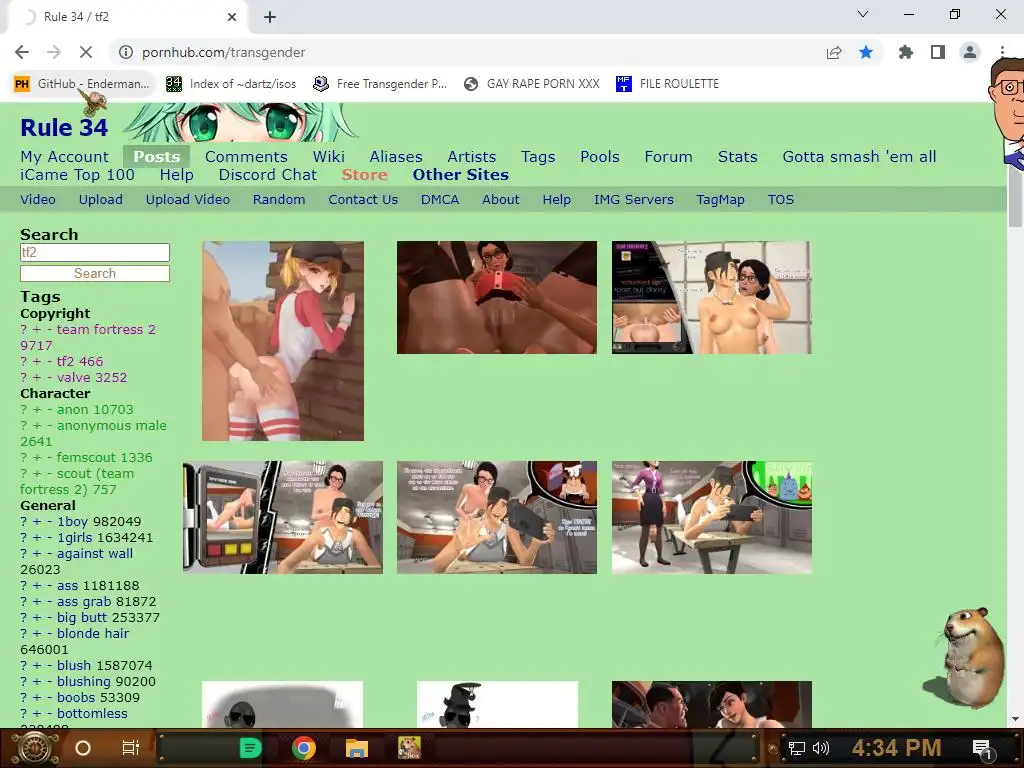The width and height of the screenshot is (1024, 768).
Task: Open the DMCA page
Action: tap(440, 200)
